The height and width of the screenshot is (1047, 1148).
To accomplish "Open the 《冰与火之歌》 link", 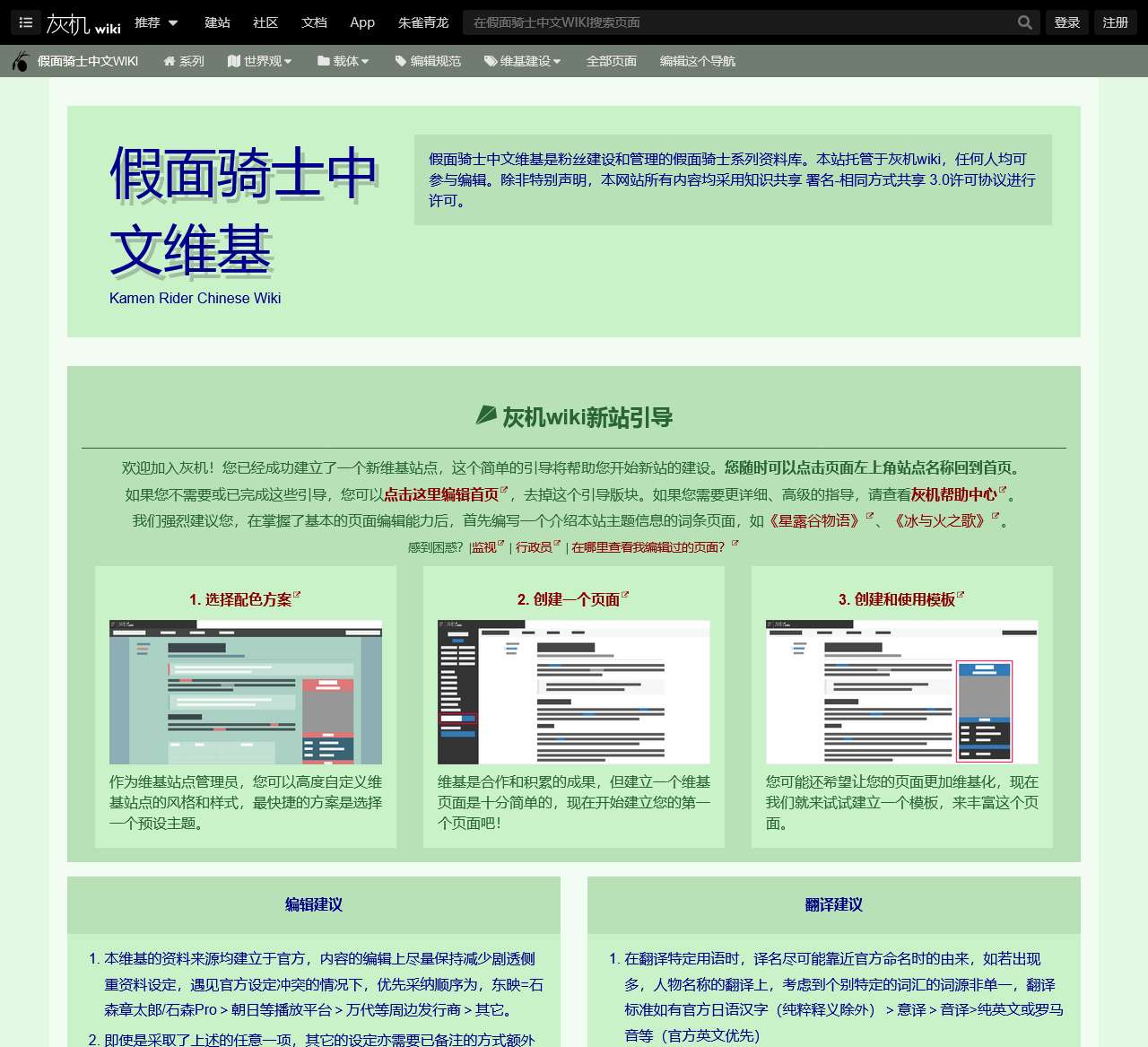I will pos(940,520).
